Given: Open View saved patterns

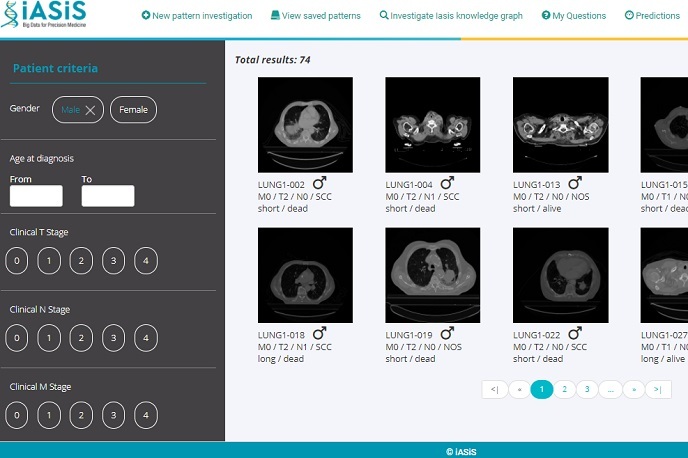Looking at the screenshot, I should point(316,16).
